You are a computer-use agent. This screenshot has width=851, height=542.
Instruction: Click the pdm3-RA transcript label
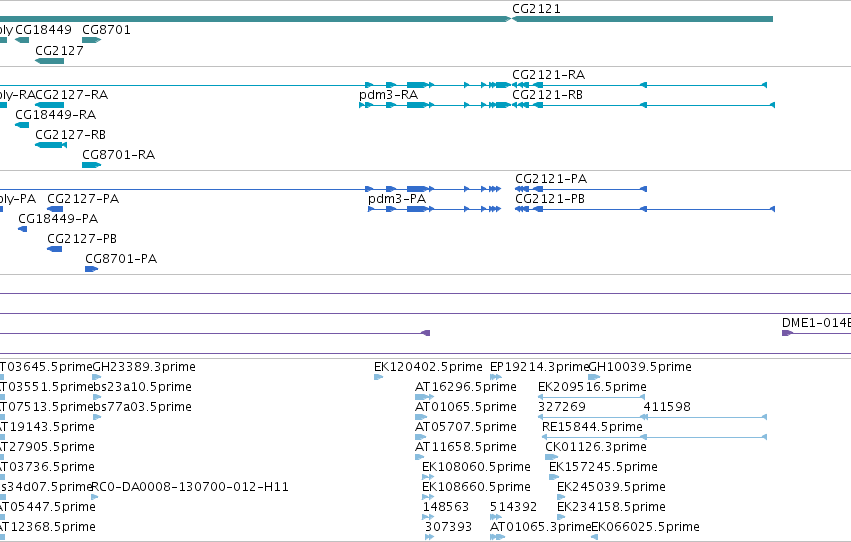click(x=388, y=94)
